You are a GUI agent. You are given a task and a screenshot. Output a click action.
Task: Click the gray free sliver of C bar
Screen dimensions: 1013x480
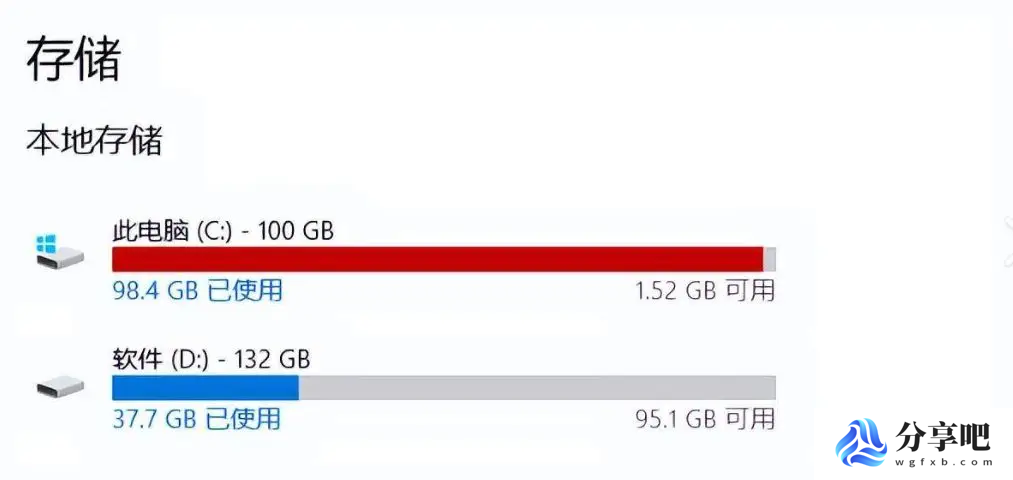coord(769,259)
